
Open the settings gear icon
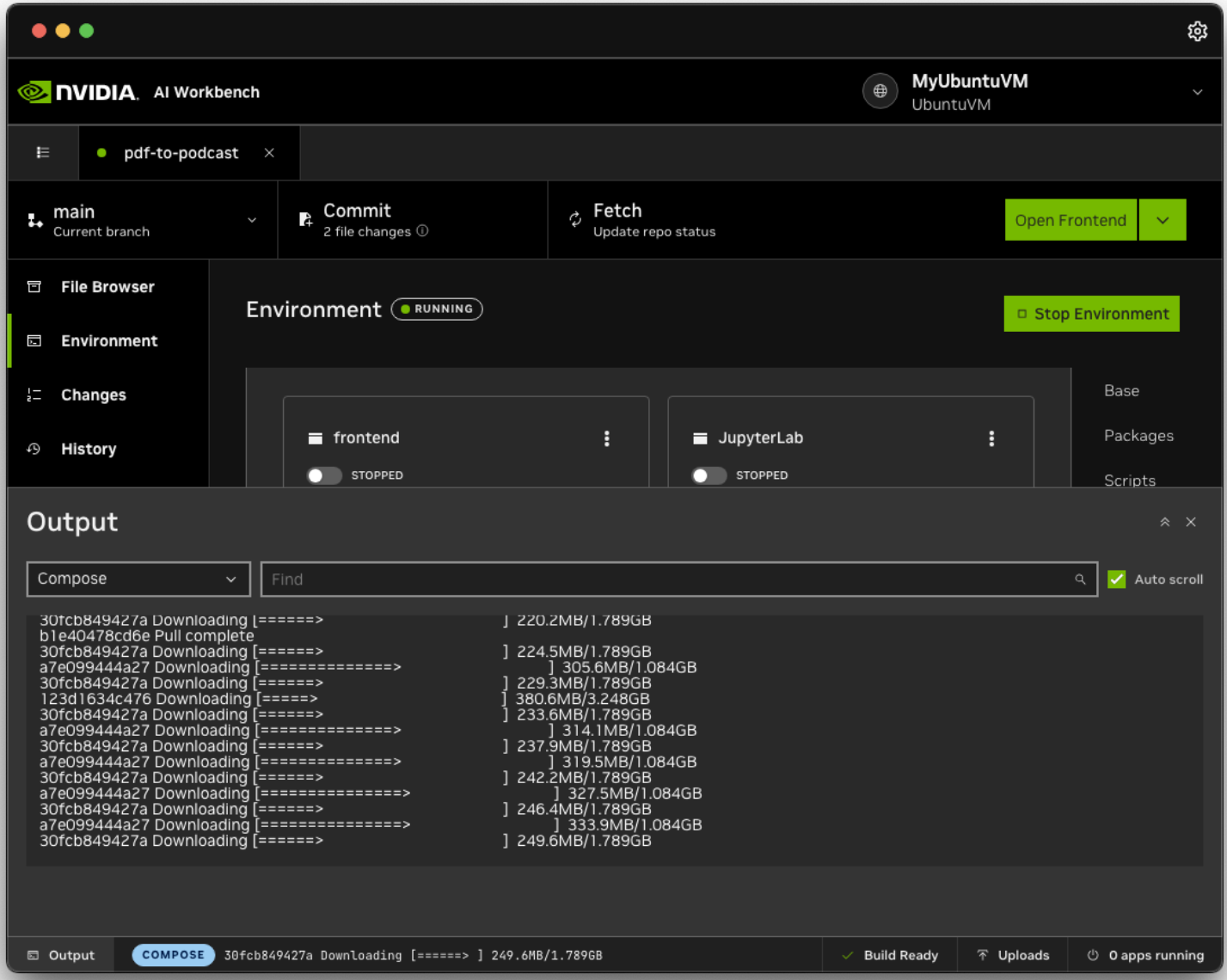pos(1197,32)
